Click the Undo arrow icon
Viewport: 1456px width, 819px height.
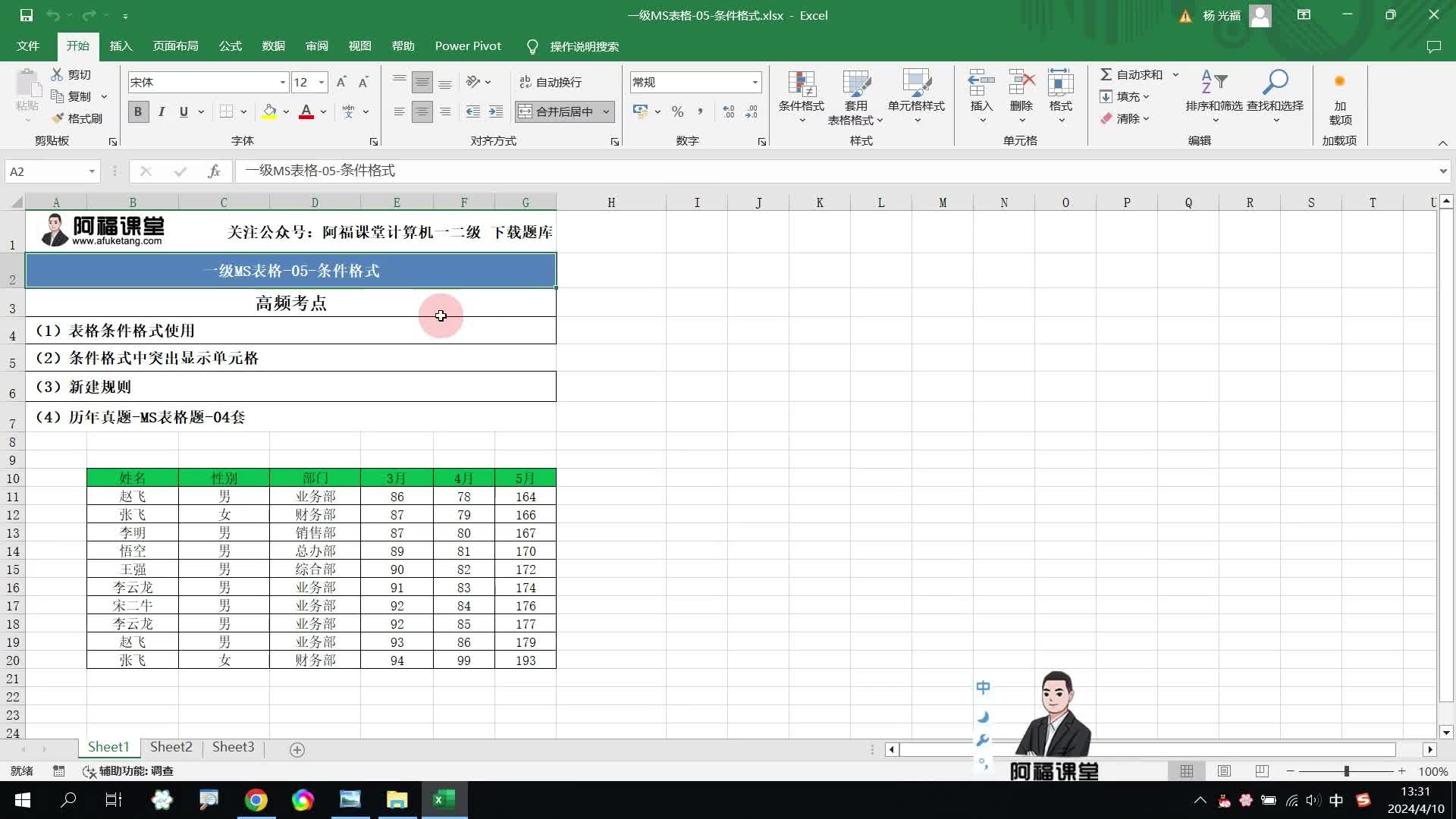click(x=52, y=15)
